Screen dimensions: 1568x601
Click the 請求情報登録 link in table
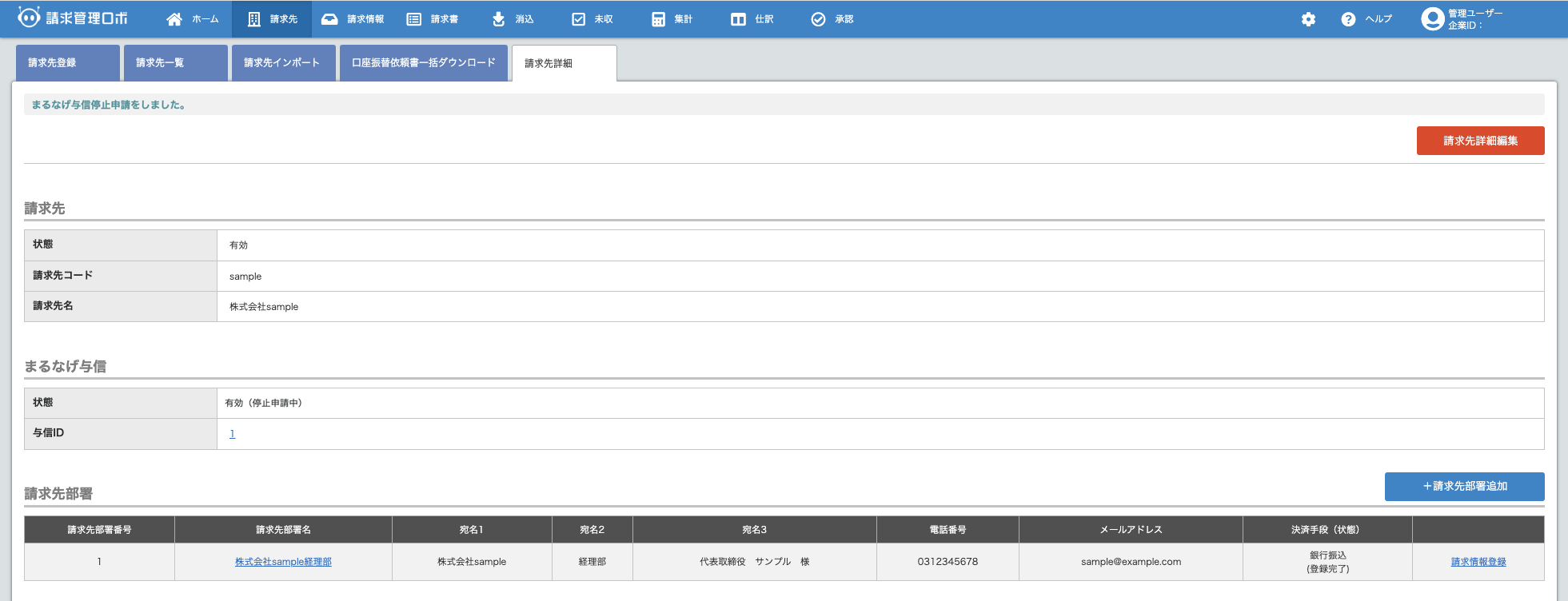[1478, 562]
